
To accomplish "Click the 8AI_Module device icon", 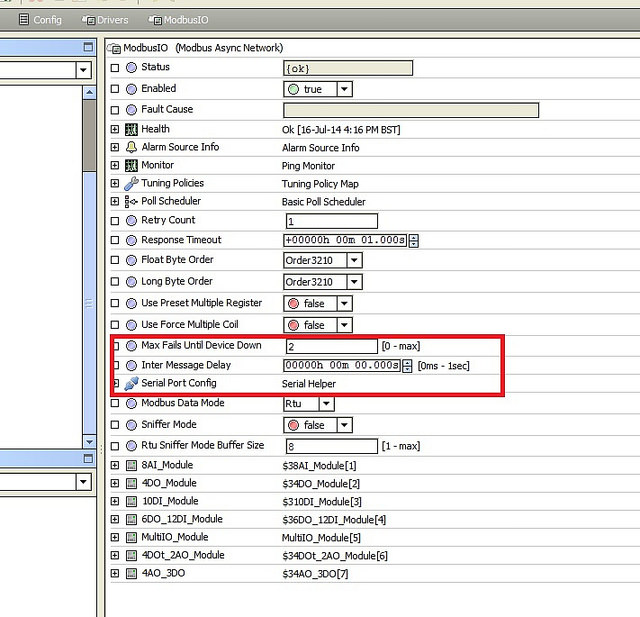I will coord(131,466).
